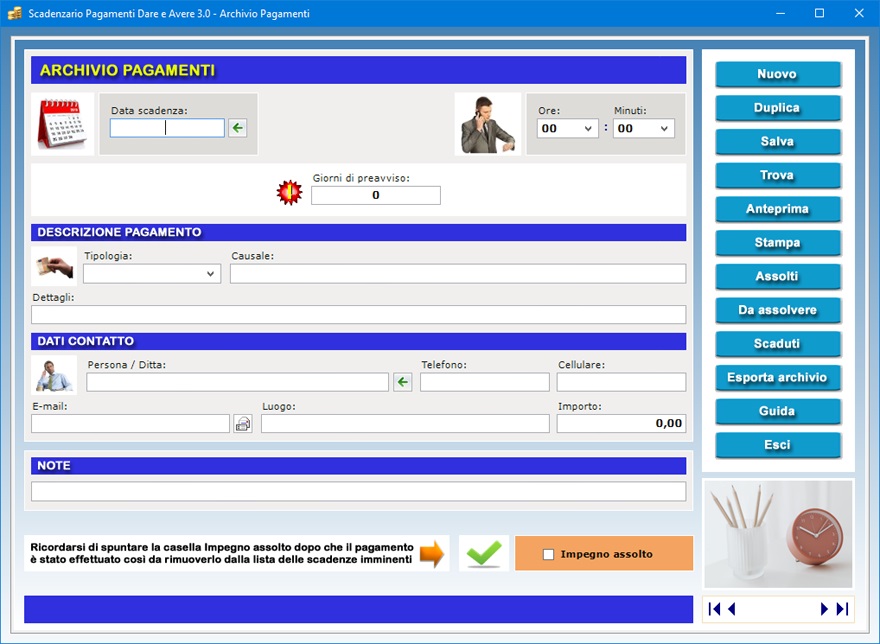
Task: Click the Giorni di preavviso field
Action: [375, 195]
